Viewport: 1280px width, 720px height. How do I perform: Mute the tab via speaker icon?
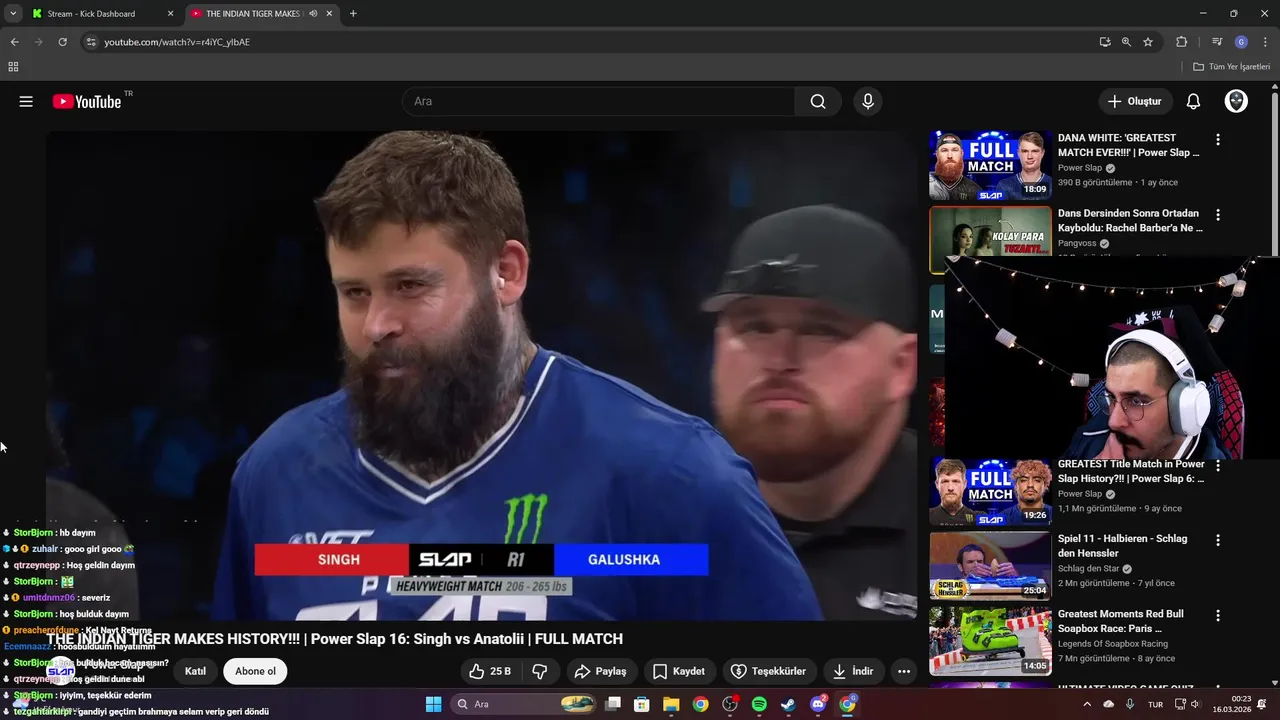(313, 14)
